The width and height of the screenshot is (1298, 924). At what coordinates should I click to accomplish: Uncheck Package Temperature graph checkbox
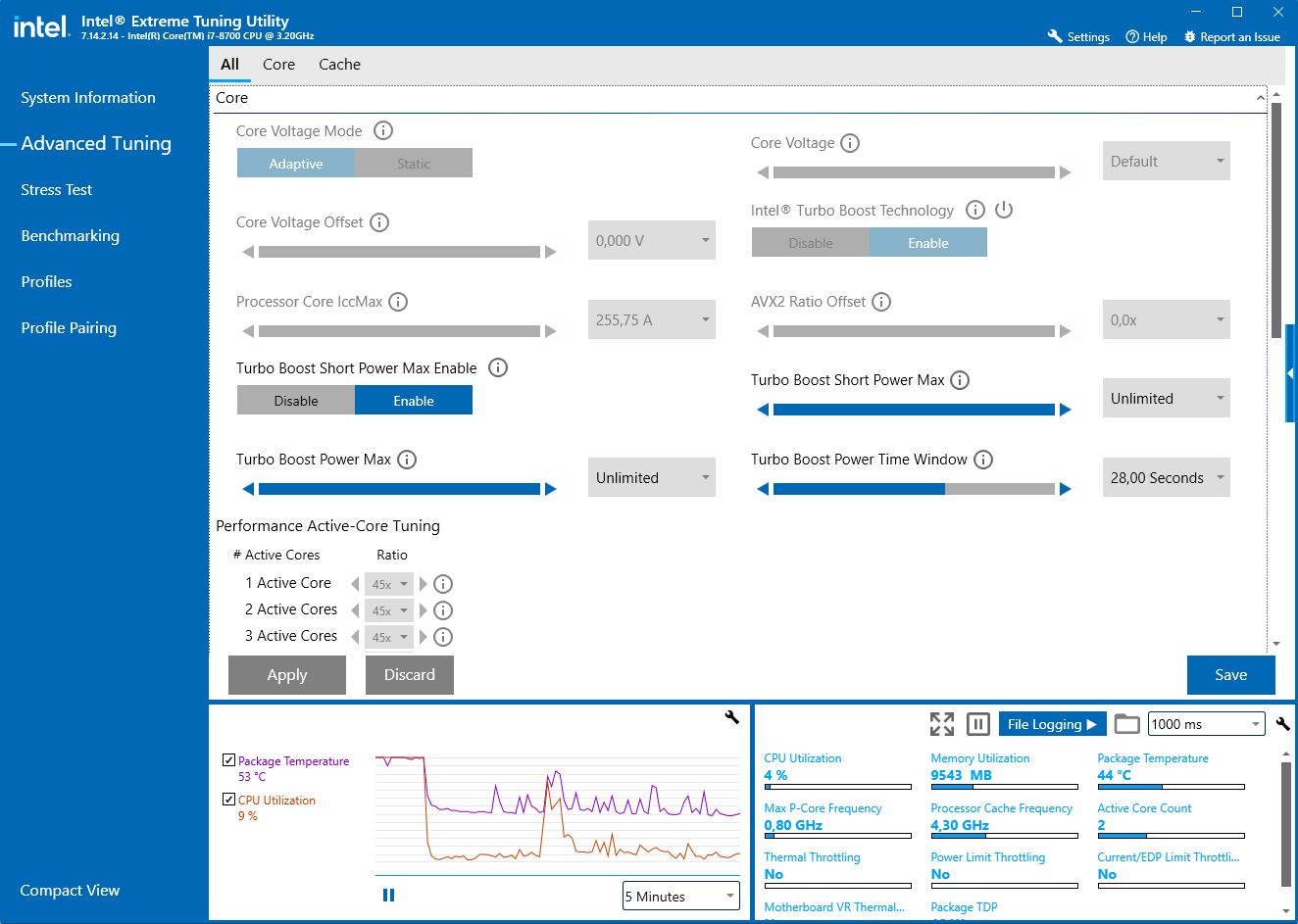228,759
